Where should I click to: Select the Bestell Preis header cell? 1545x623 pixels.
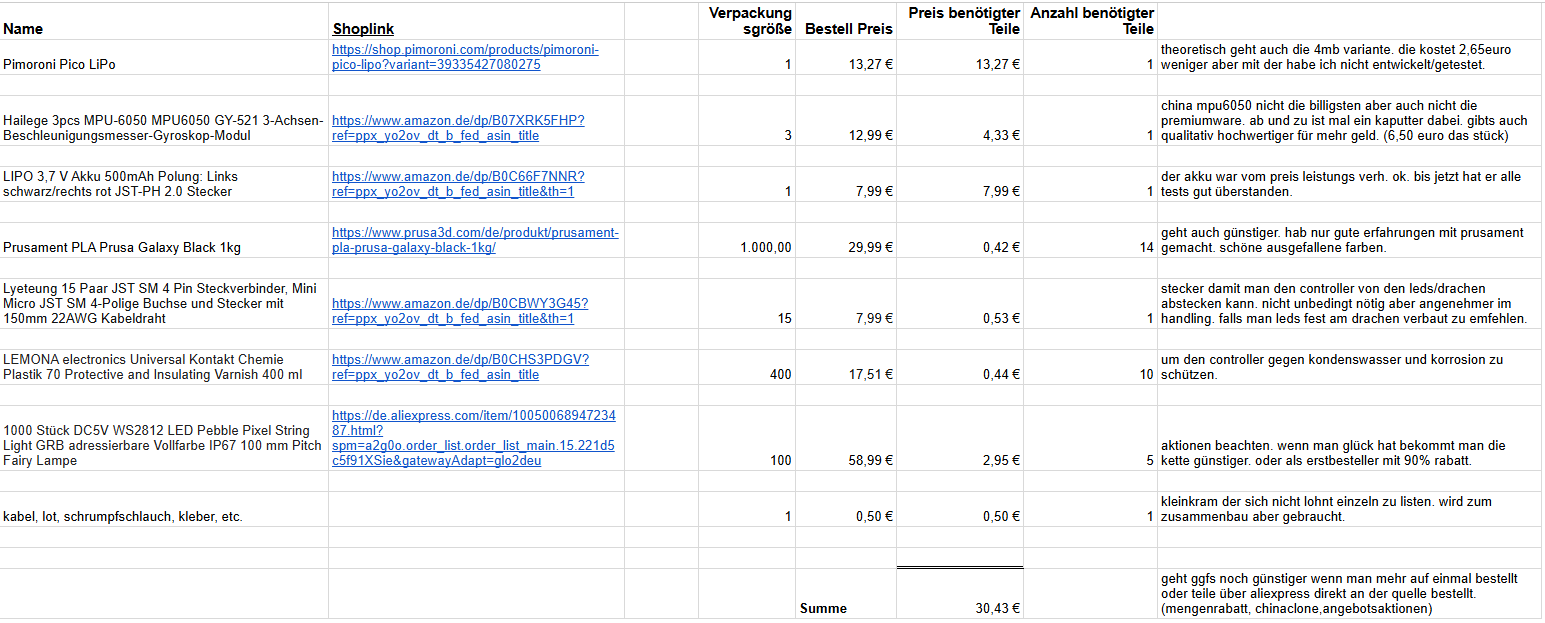[848, 29]
